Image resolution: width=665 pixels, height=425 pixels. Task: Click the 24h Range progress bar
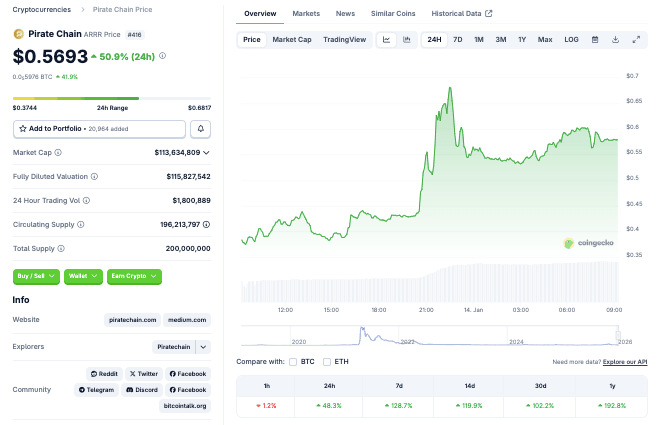click(x=112, y=98)
